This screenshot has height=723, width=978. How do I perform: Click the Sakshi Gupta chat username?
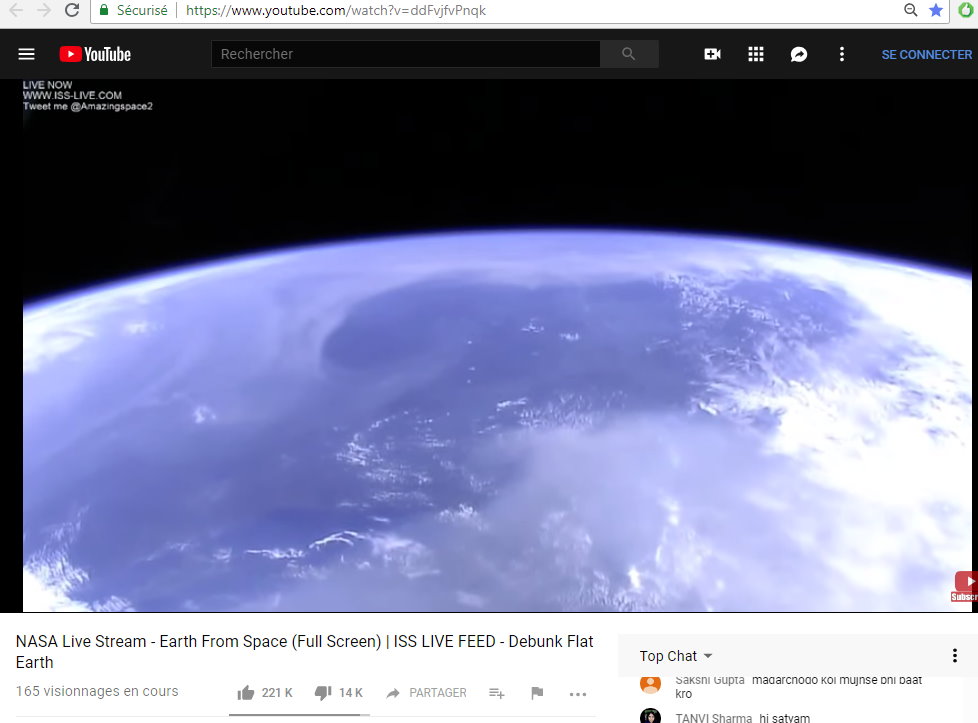coord(710,680)
